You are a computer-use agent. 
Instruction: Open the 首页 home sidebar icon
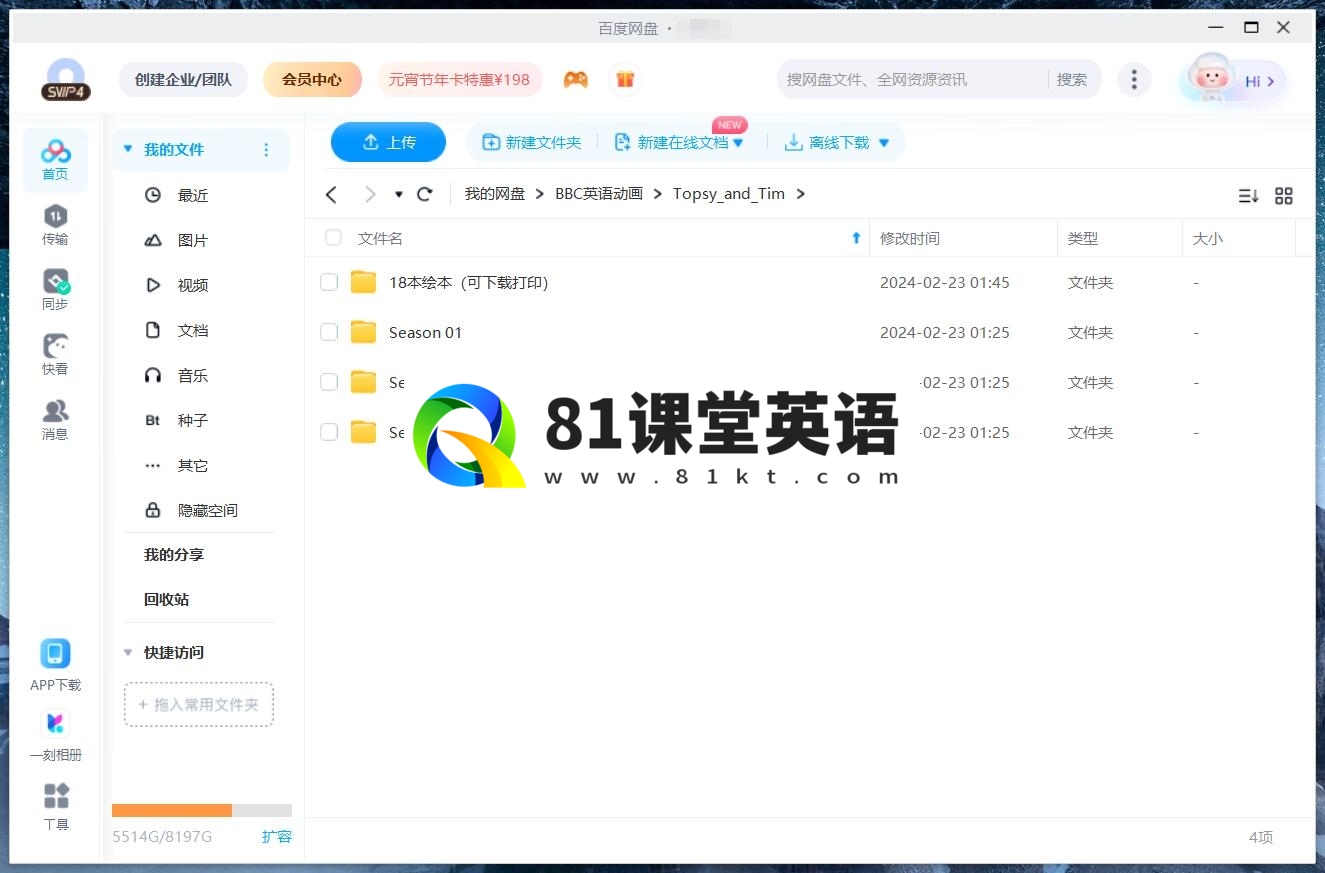pos(55,160)
